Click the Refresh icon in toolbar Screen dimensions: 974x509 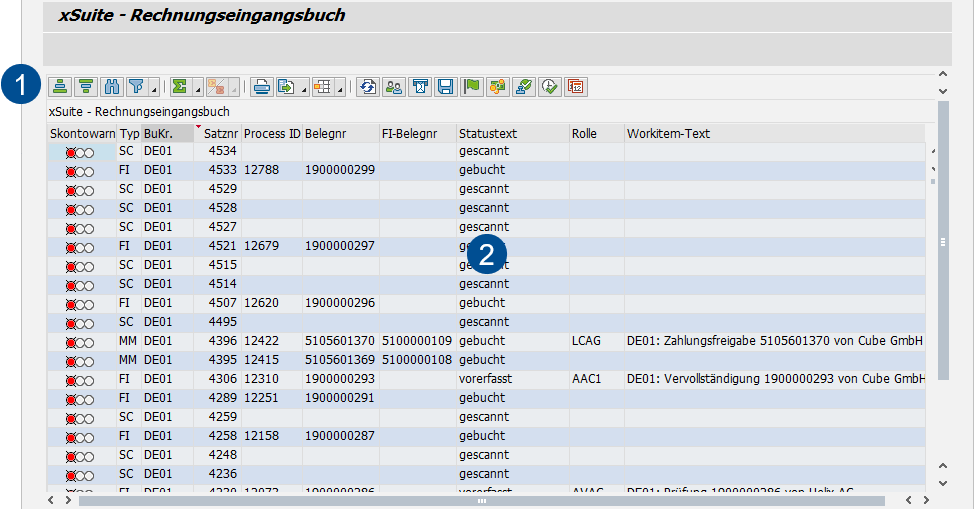coord(368,87)
